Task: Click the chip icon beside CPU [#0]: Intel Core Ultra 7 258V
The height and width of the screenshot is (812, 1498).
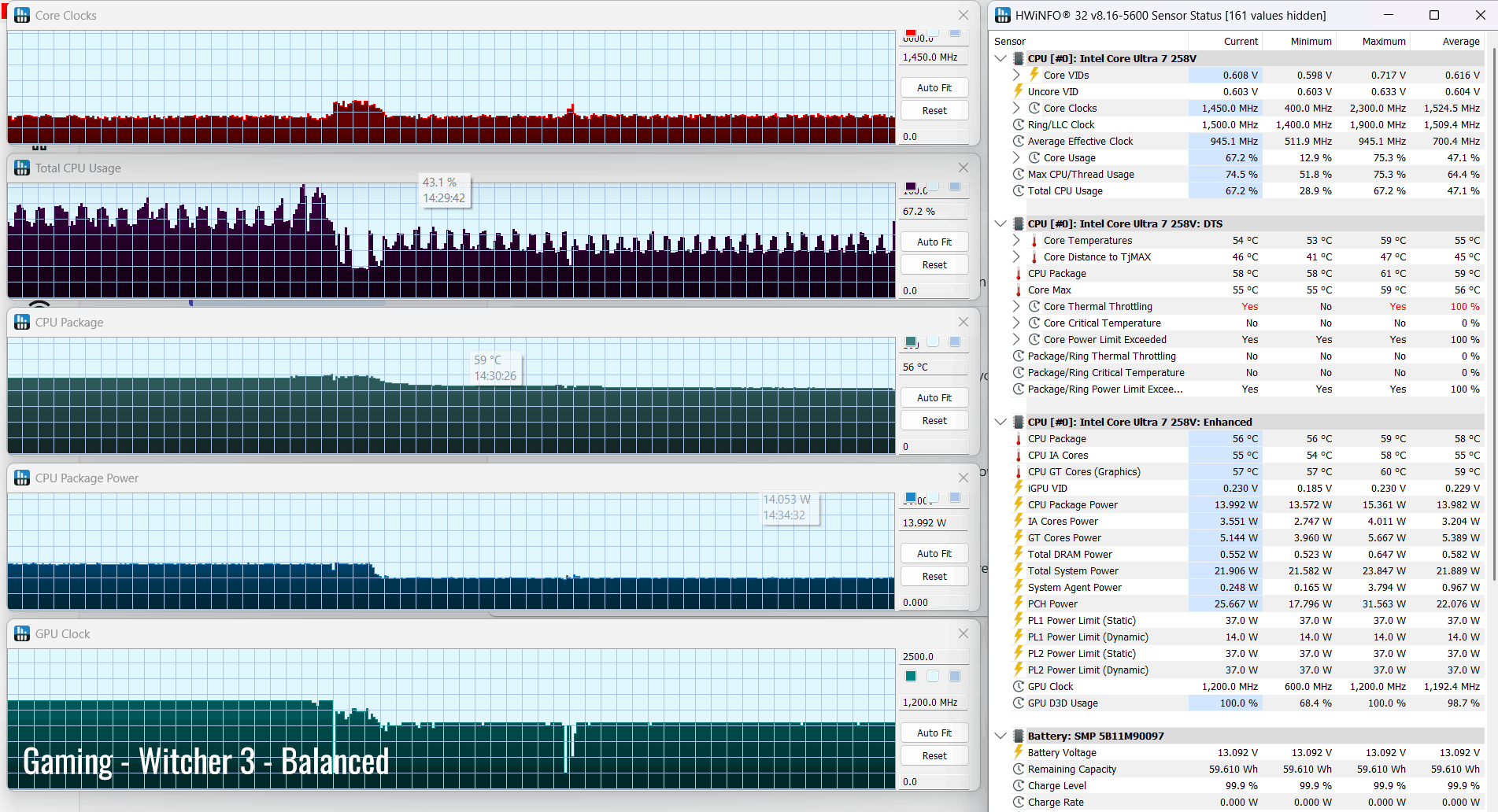Action: coord(1018,58)
